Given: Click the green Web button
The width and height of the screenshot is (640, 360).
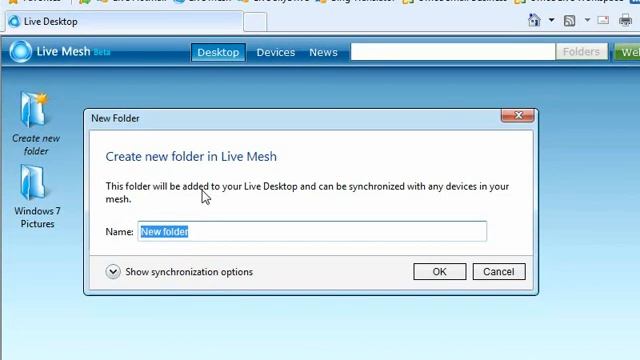Looking at the screenshot, I should click(x=627, y=53).
